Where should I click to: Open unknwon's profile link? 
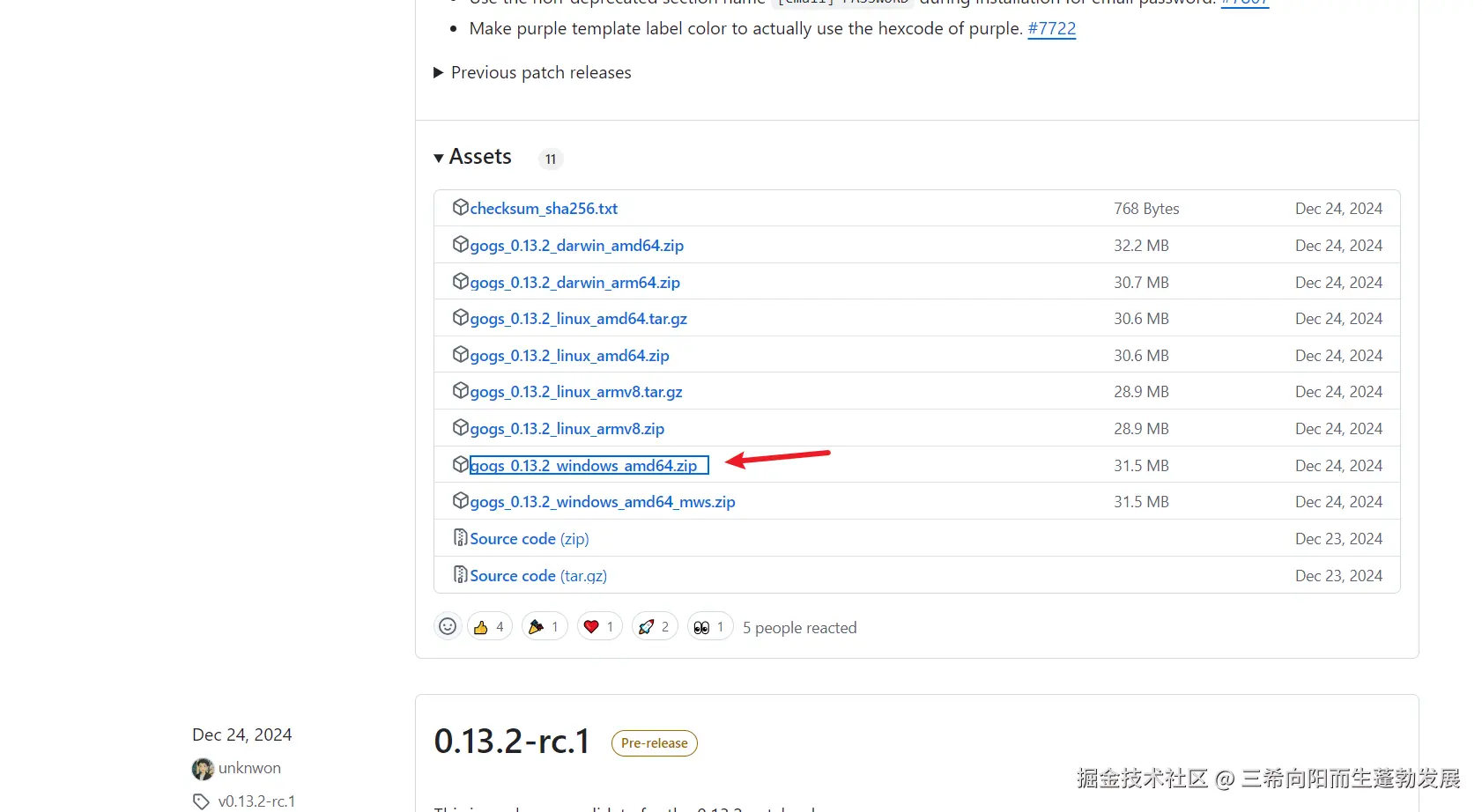[x=249, y=768]
